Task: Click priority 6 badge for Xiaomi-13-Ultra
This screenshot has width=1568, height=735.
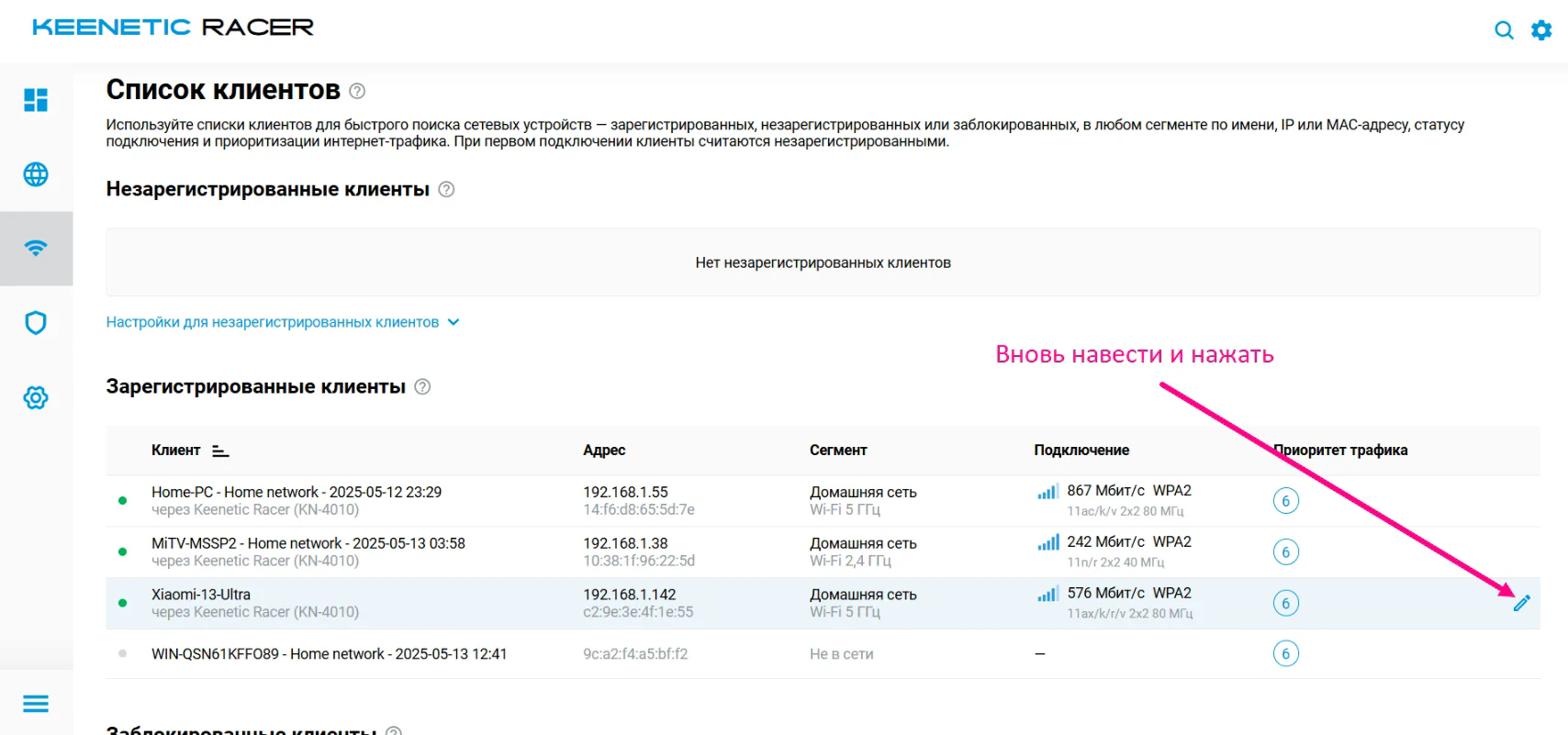Action: [1285, 603]
